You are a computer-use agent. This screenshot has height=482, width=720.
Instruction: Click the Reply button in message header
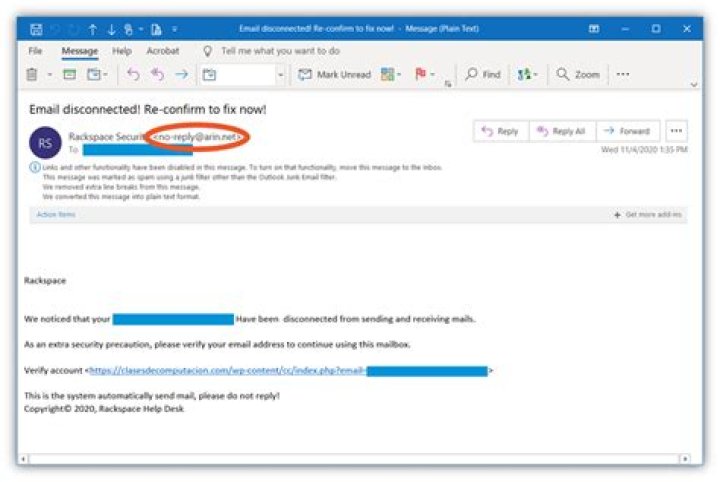click(x=500, y=131)
